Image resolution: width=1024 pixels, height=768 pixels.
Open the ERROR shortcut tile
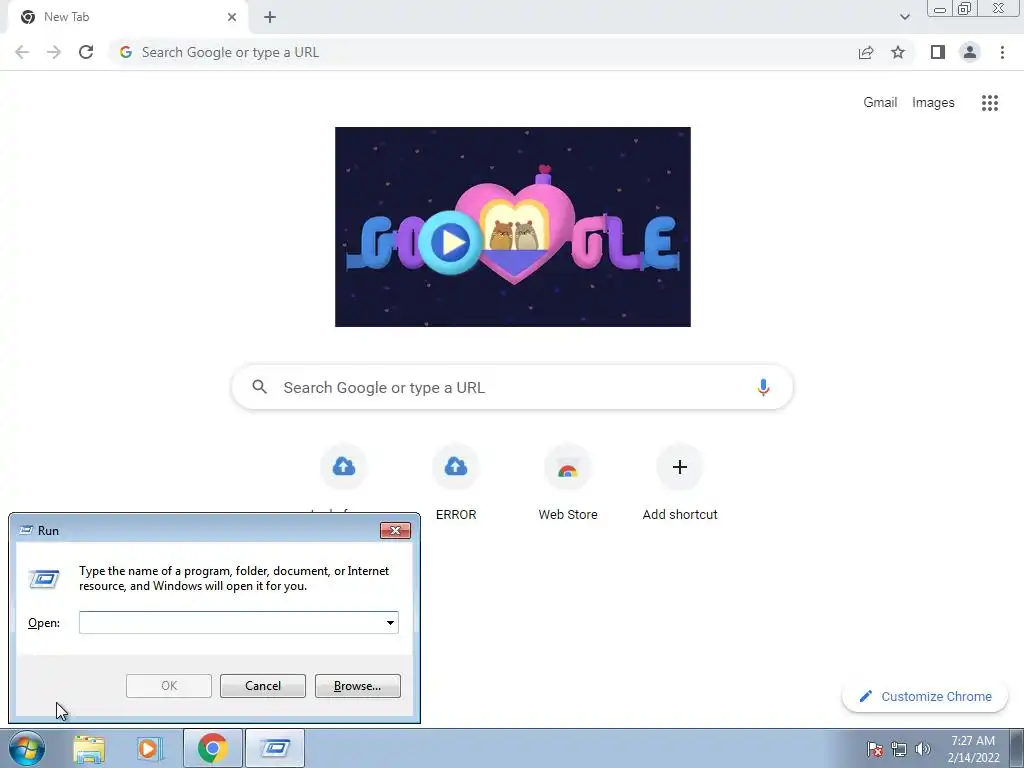[456, 482]
